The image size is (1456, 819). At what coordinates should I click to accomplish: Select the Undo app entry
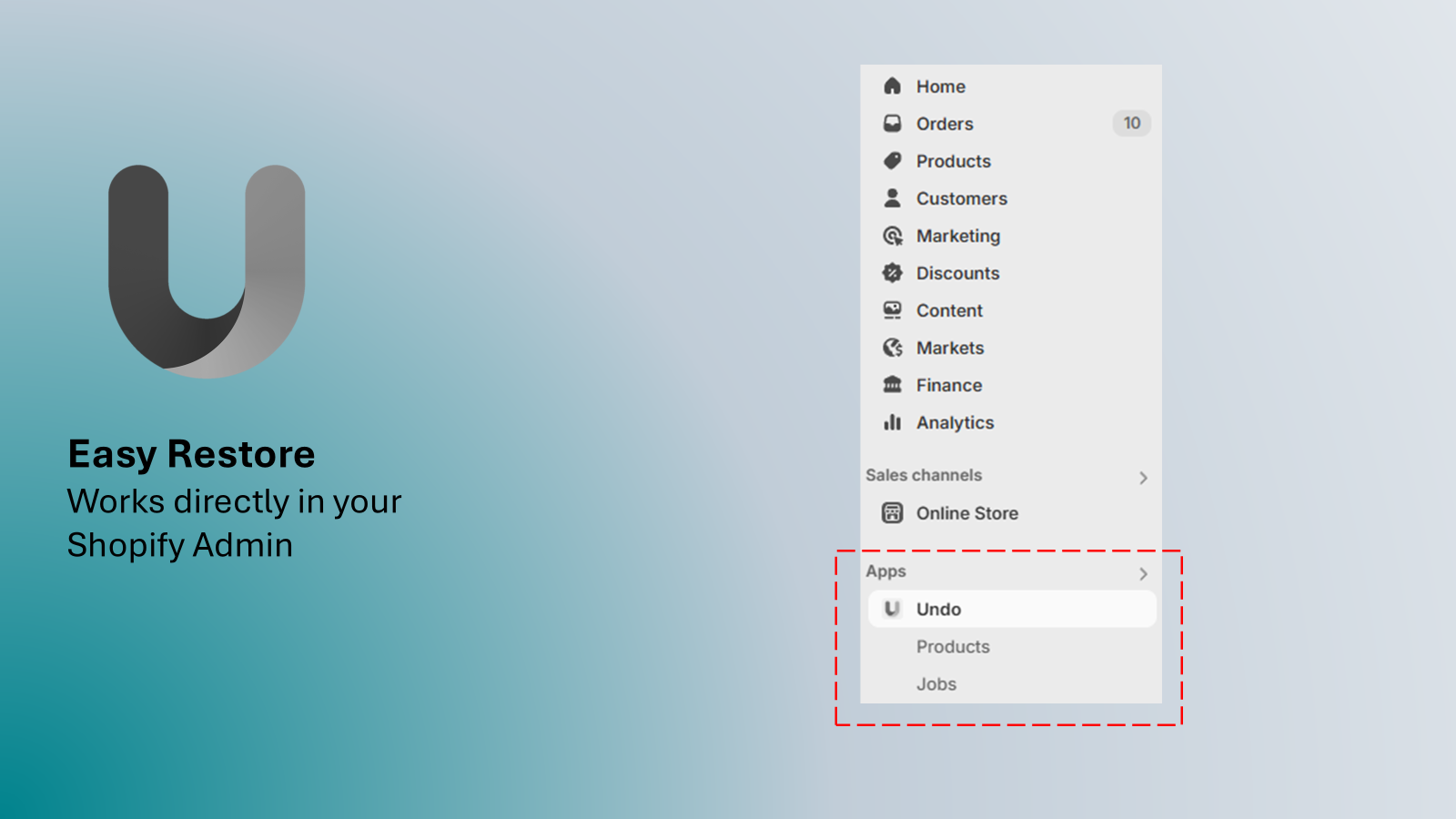[1012, 609]
